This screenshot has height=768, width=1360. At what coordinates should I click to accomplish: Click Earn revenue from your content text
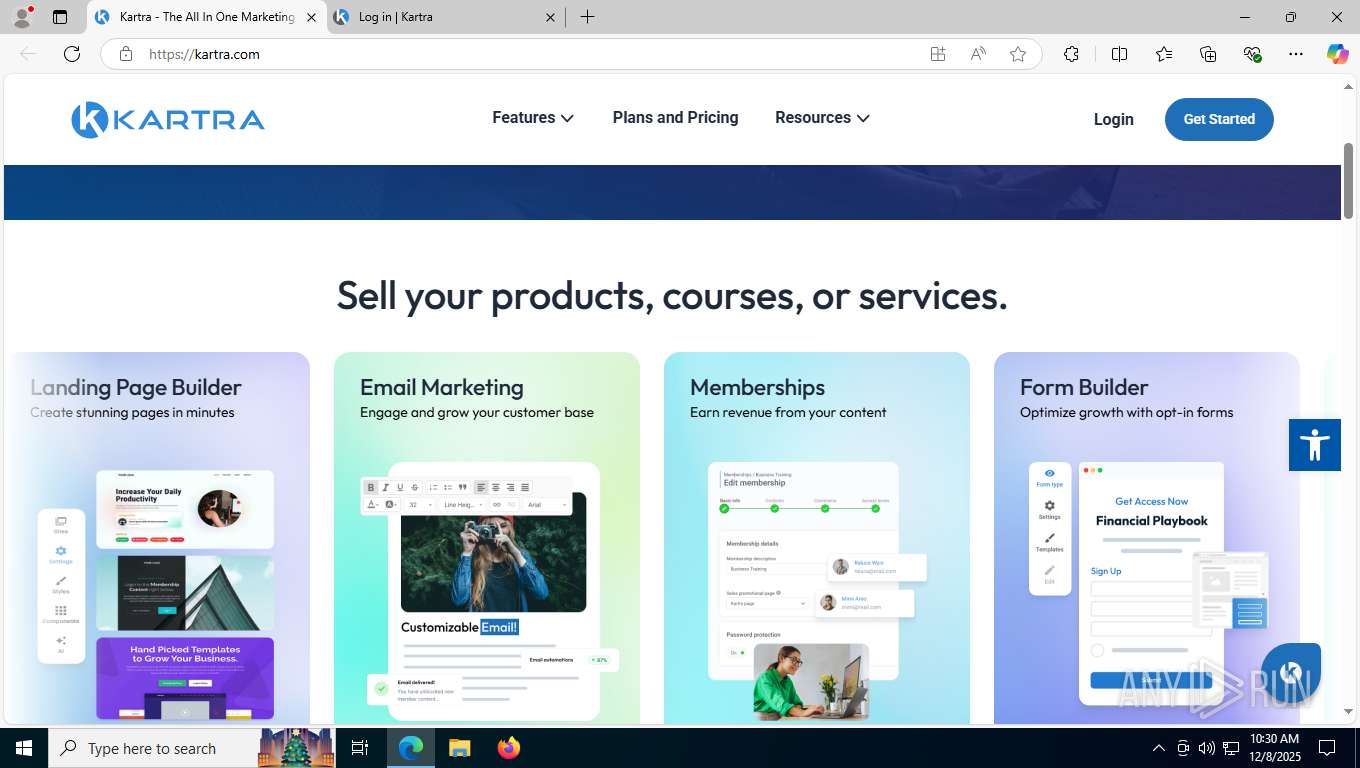coord(788,412)
